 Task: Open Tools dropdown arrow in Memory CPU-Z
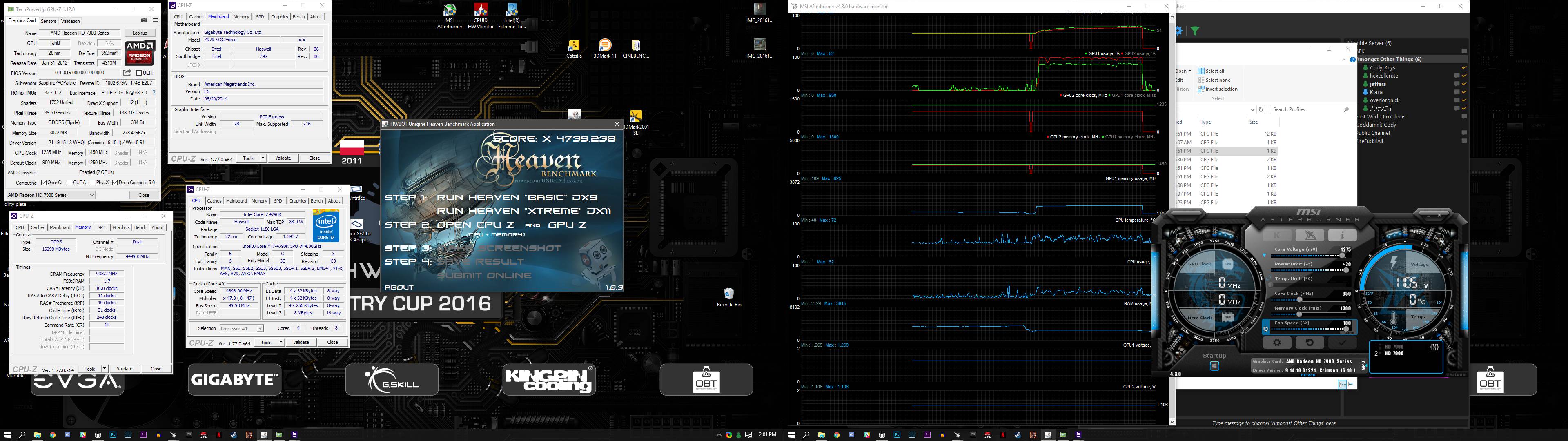[105, 368]
